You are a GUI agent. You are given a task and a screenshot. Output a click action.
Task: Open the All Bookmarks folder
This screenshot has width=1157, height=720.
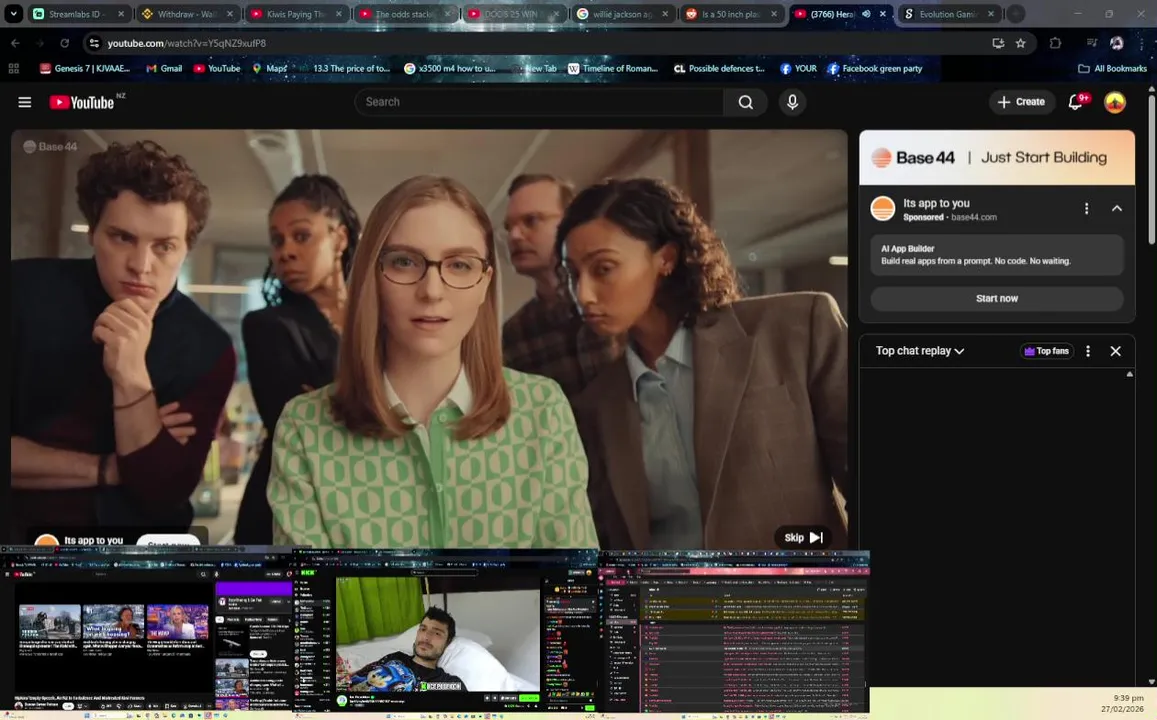coord(1113,69)
